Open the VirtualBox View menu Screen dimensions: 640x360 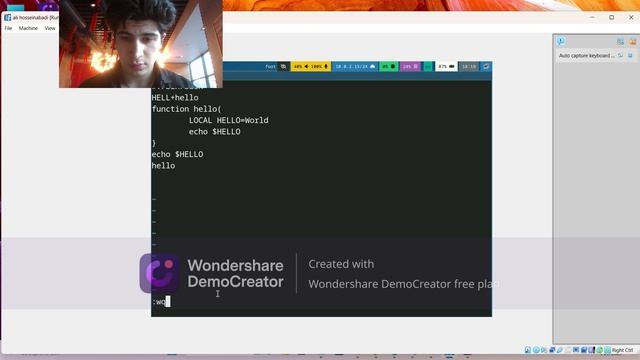[50, 28]
